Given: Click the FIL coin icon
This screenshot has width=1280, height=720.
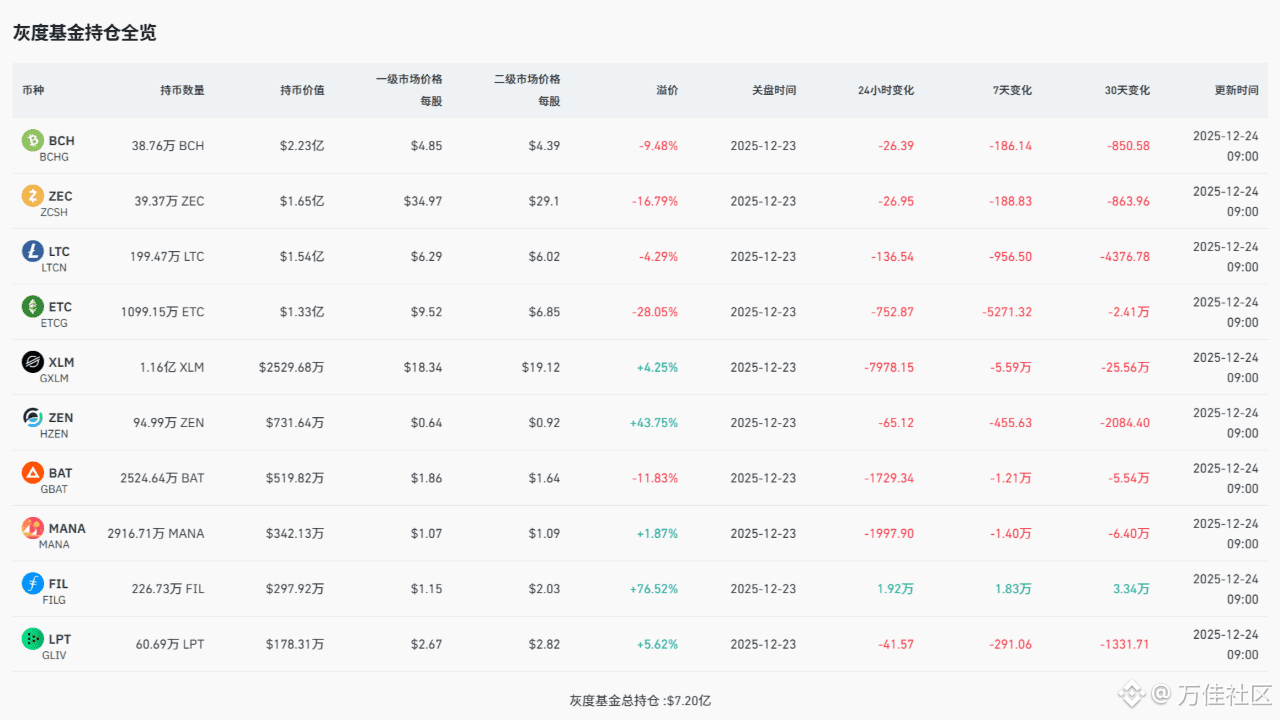Looking at the screenshot, I should (x=33, y=584).
